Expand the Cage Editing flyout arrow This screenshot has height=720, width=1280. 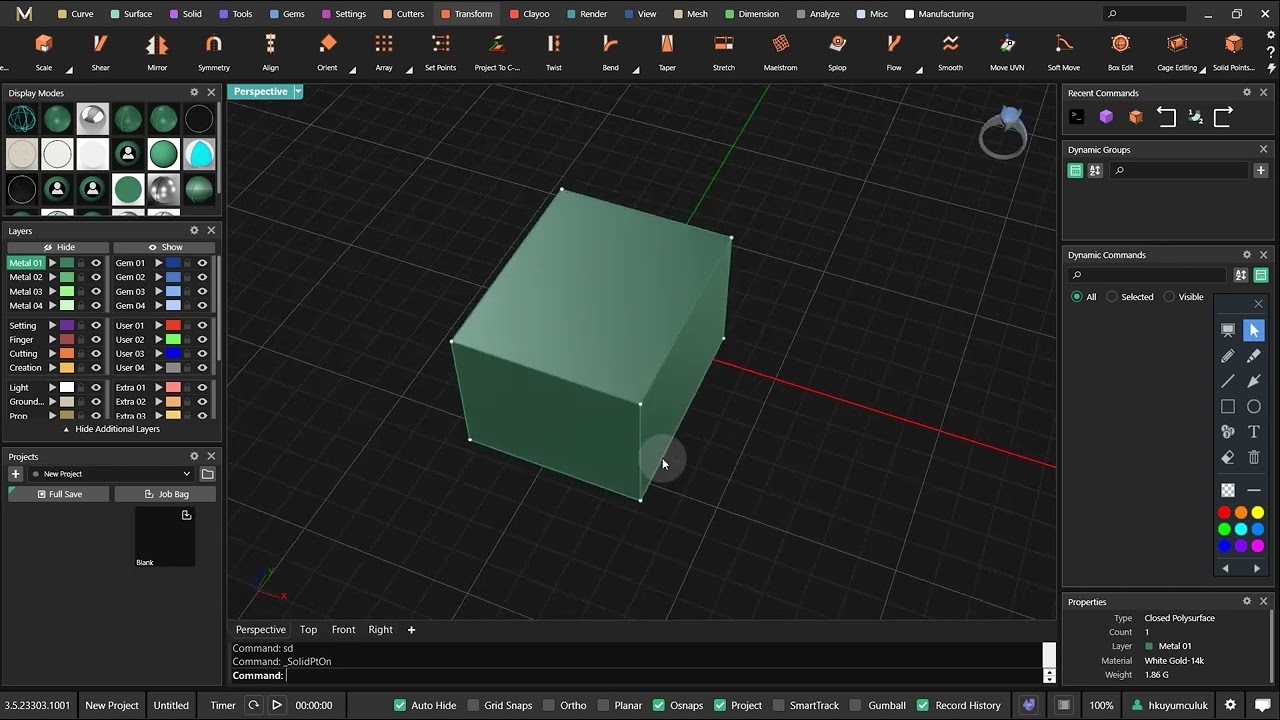pyautogui.click(x=1202, y=70)
